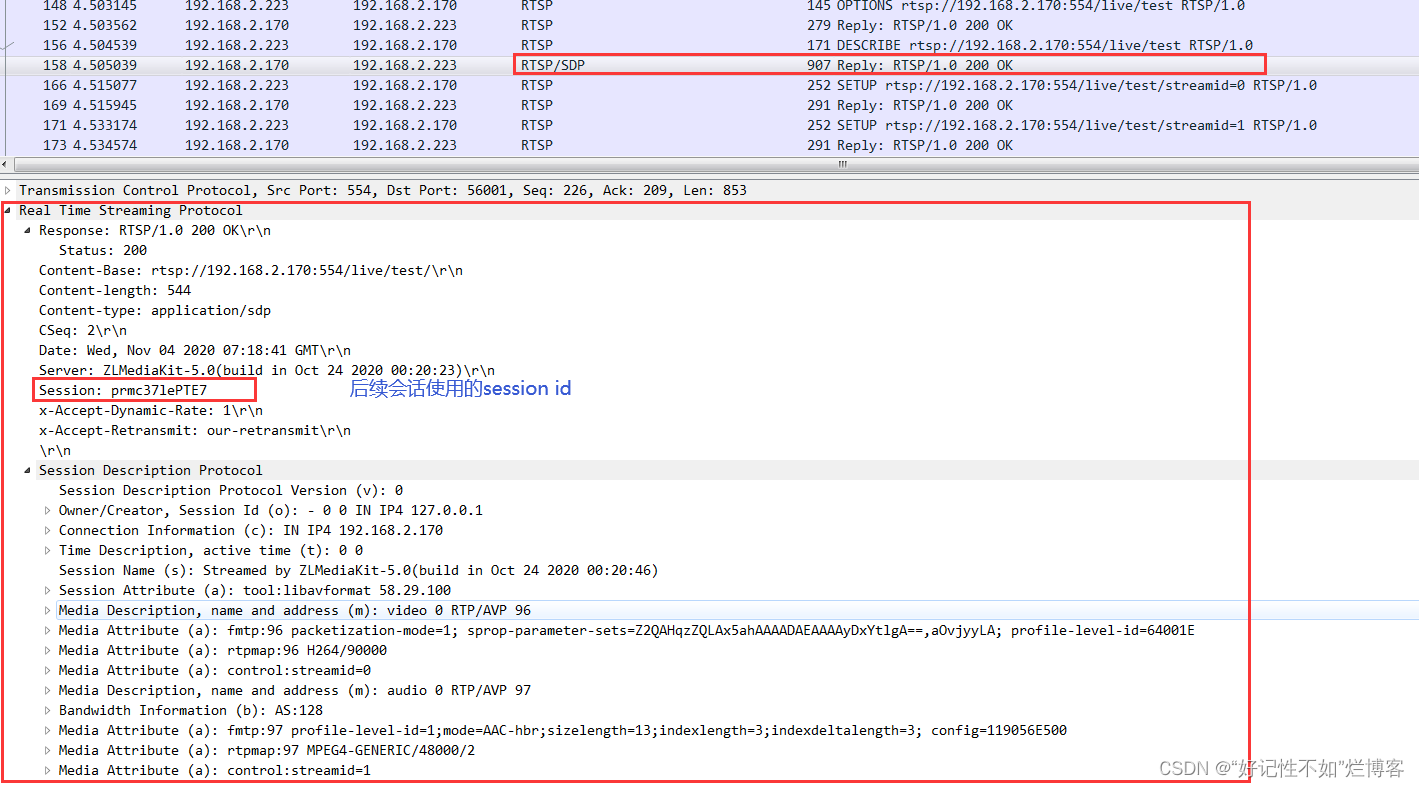Expand Media Attribute control:streamid=0 row

point(48,670)
